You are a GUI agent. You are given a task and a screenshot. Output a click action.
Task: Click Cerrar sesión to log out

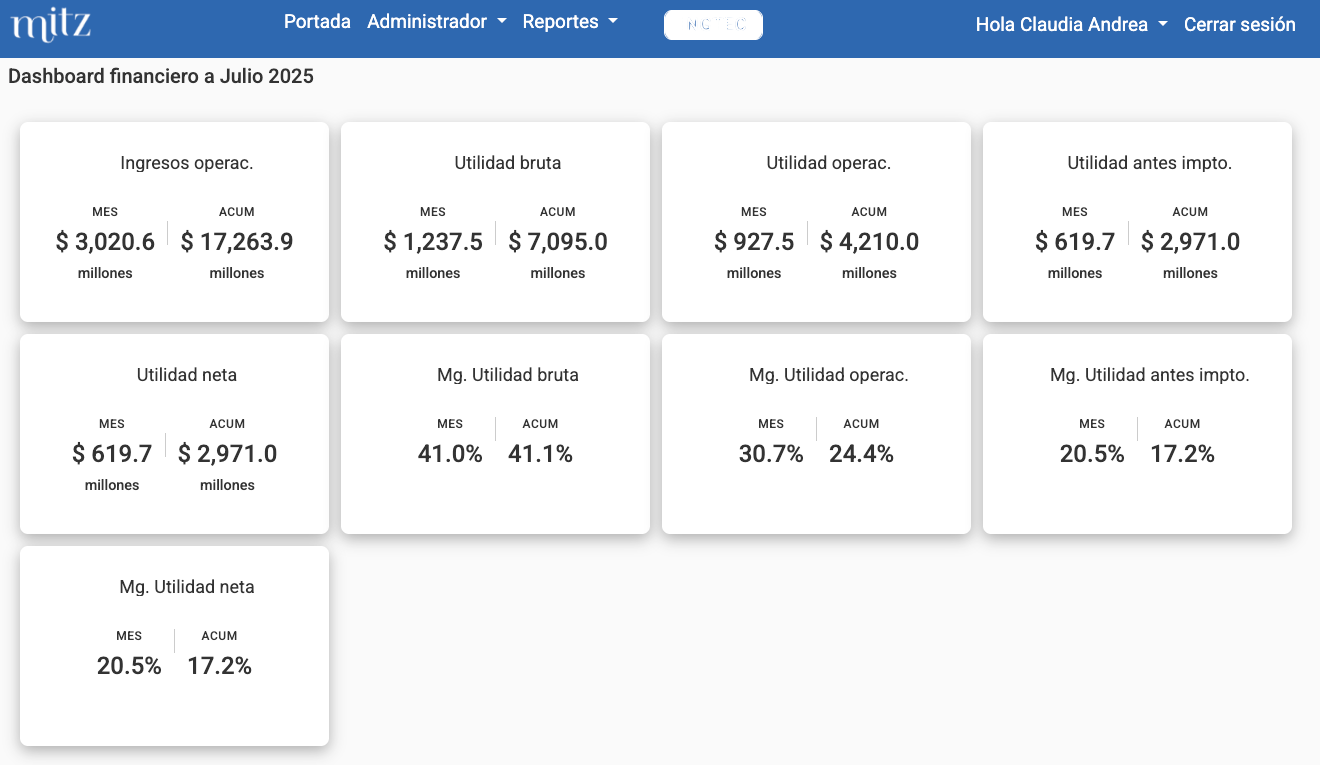[x=1239, y=25]
